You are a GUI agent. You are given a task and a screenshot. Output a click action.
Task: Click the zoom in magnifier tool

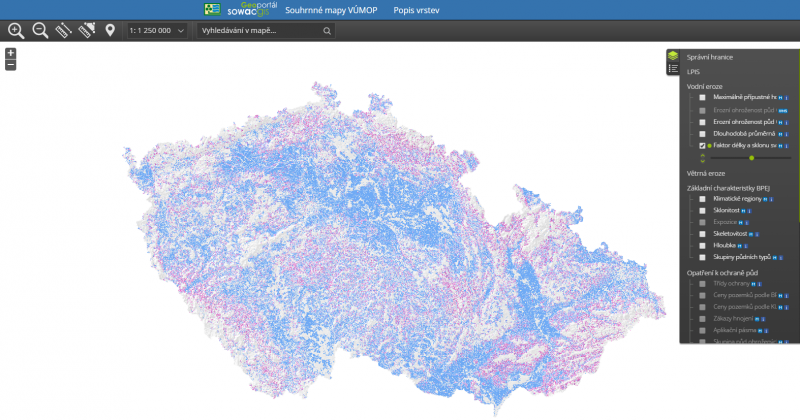[15, 31]
